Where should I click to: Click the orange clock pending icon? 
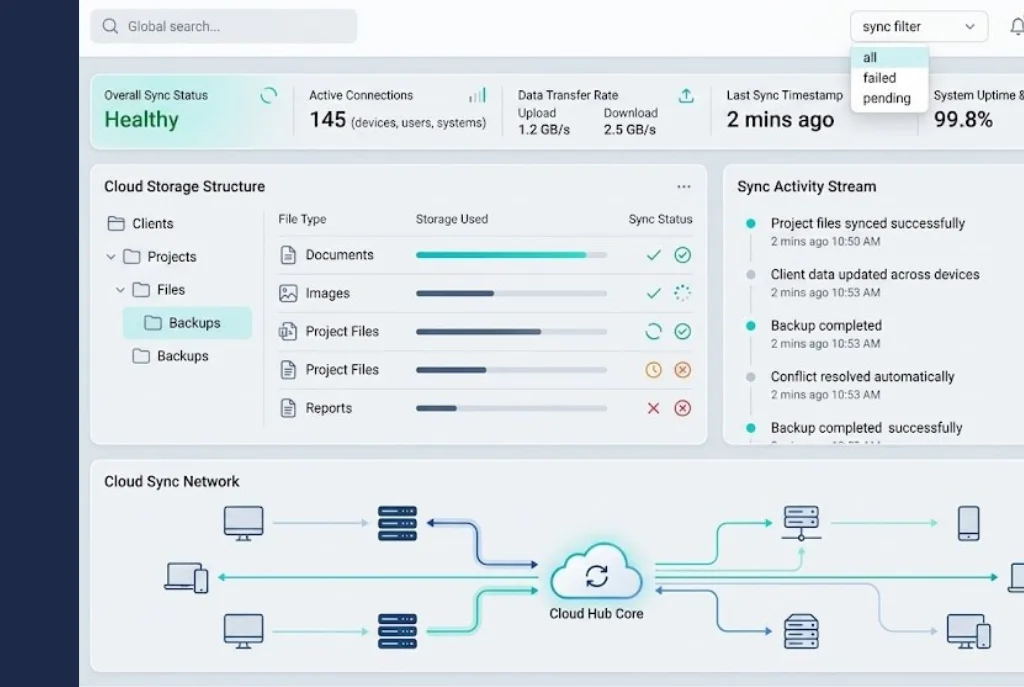(654, 370)
